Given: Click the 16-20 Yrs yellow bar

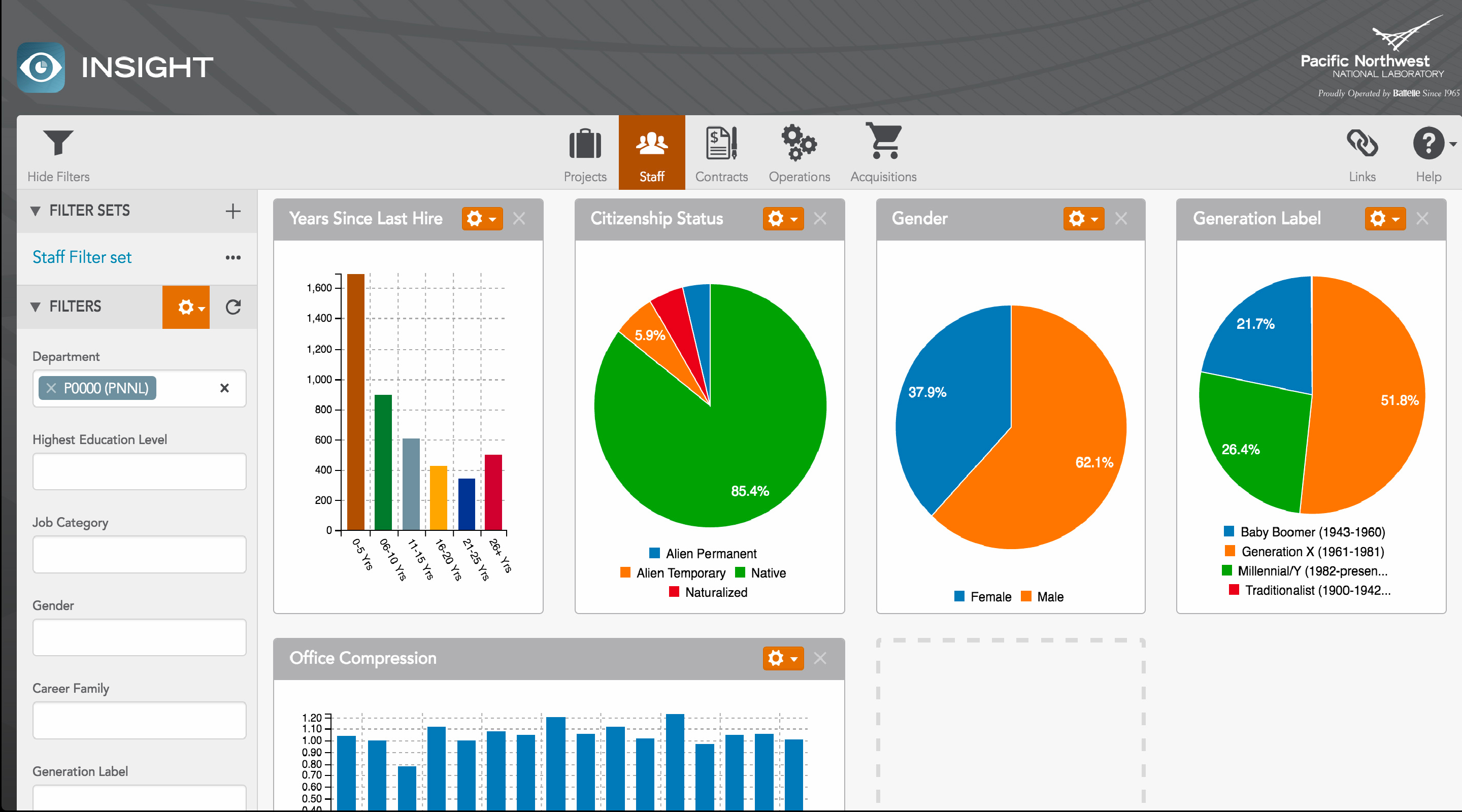Looking at the screenshot, I should [438, 498].
